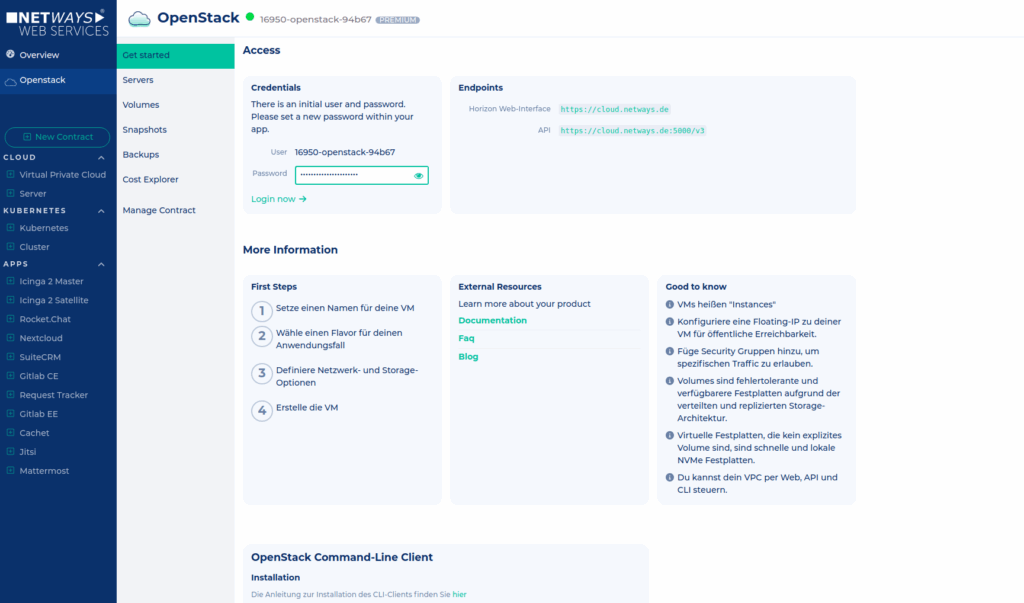Click the plus icon beside Rocket.Chat
The image size is (1024, 603).
(x=11, y=319)
